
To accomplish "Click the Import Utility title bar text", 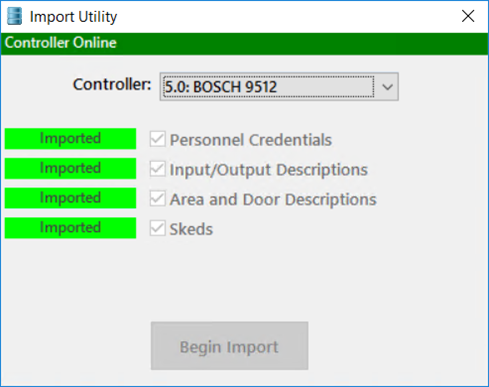I will 73,17.
